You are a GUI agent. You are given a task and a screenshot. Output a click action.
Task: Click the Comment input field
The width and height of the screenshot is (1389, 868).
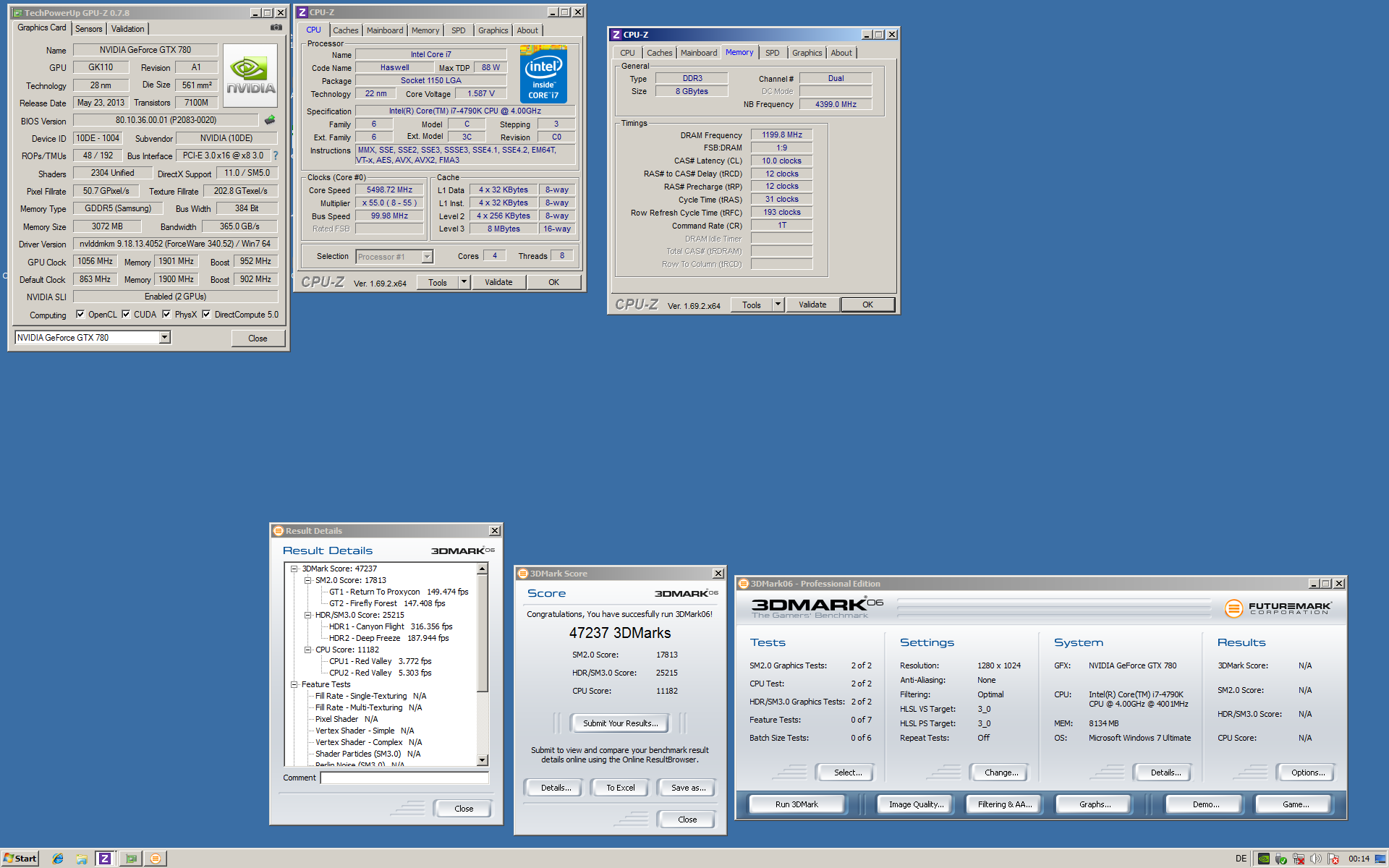click(x=404, y=778)
